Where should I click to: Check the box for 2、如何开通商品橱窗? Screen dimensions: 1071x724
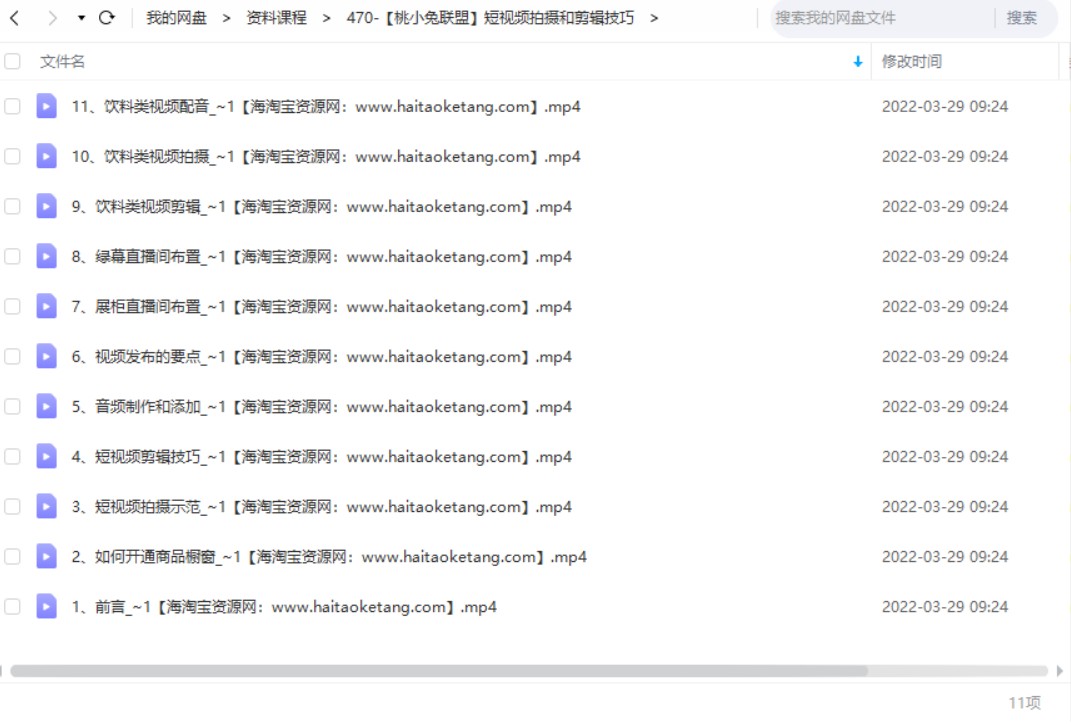(12, 557)
